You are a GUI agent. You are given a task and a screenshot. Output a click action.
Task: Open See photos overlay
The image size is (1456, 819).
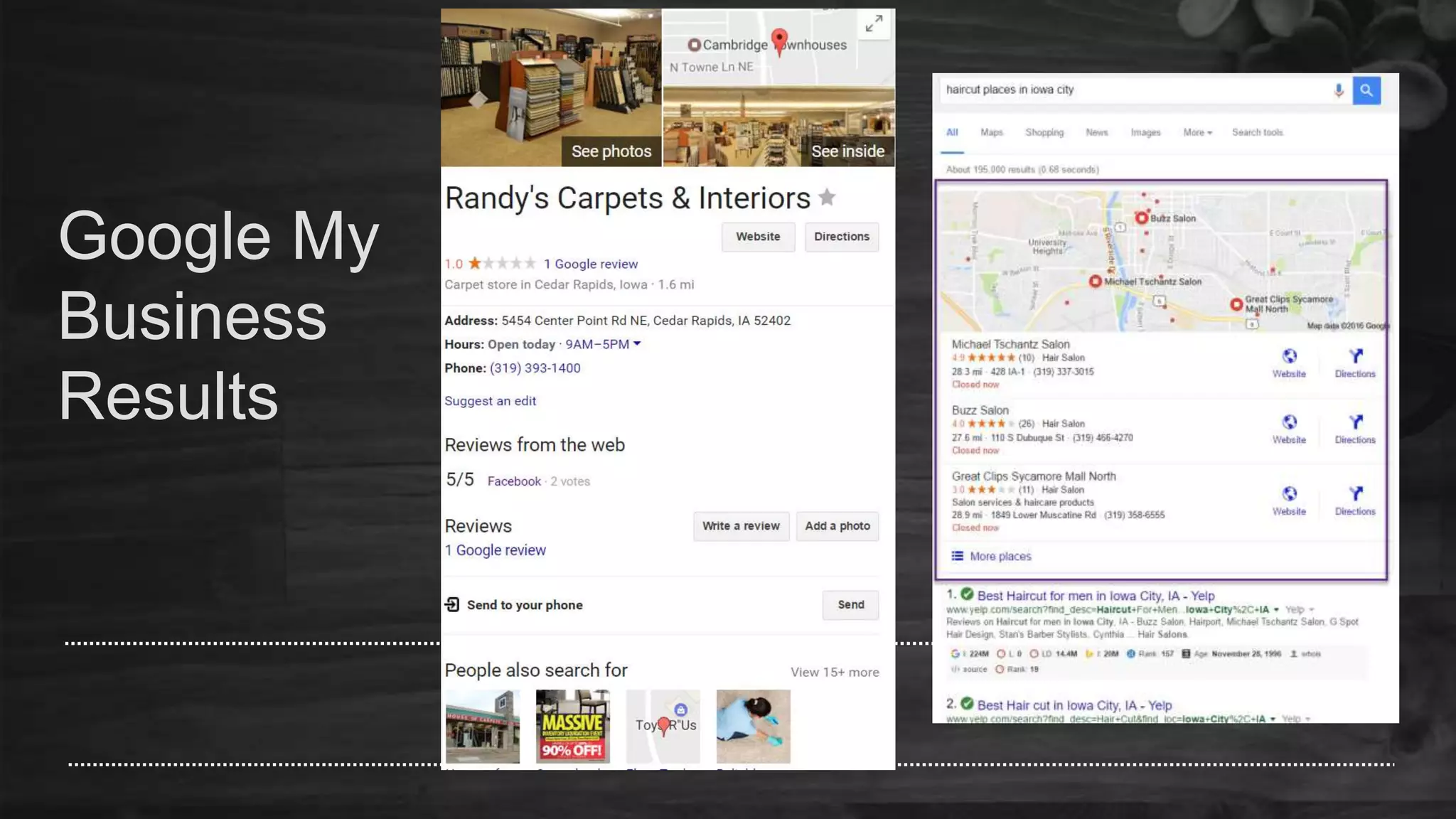(611, 151)
